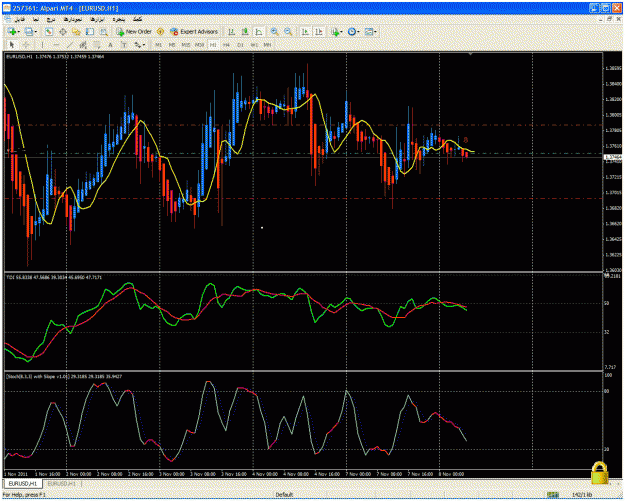
Task: Draw a trendline
Action: 70,45
